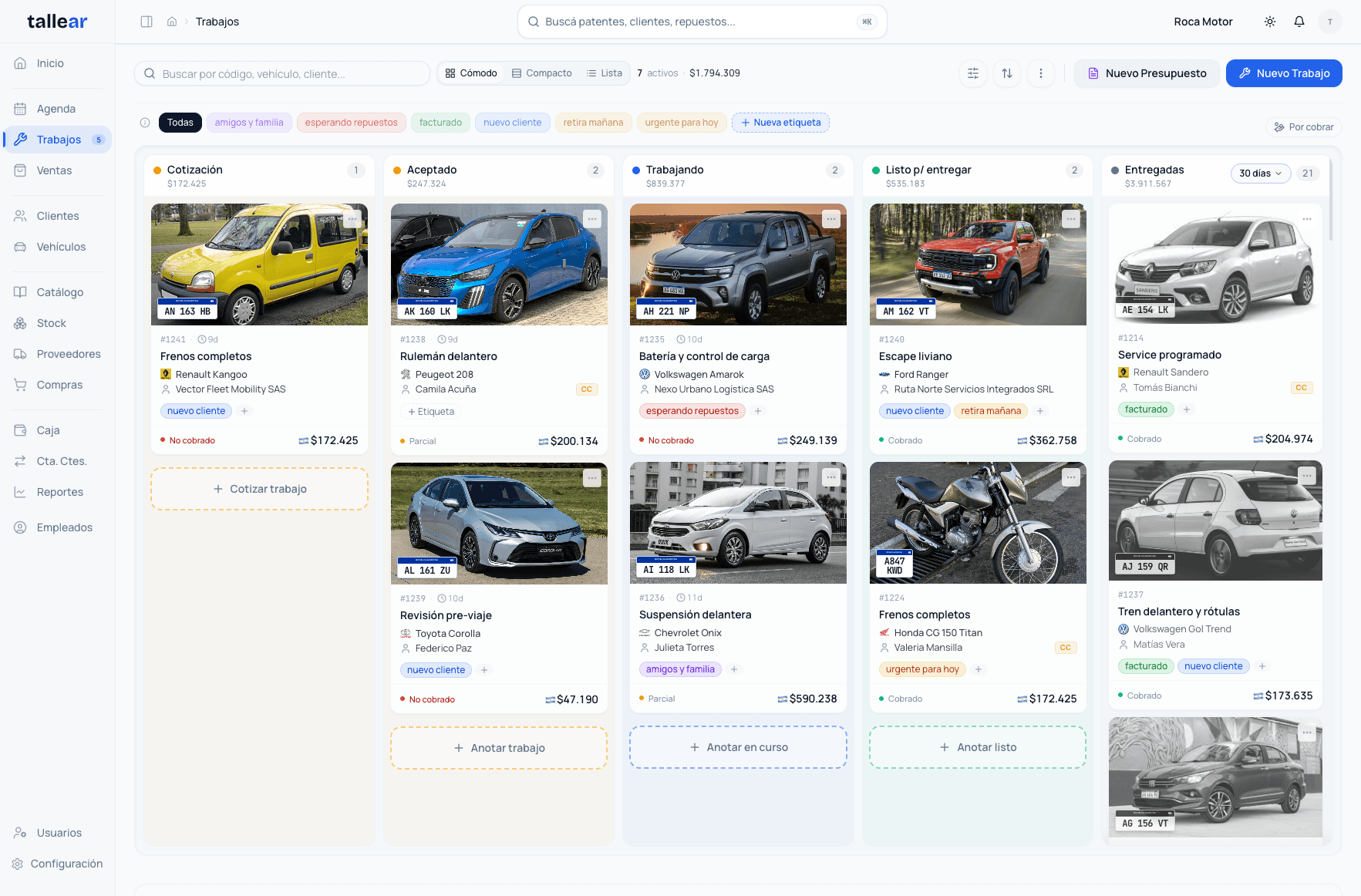
Task: Open options menu on Chevrolet Onix card
Action: (831, 477)
